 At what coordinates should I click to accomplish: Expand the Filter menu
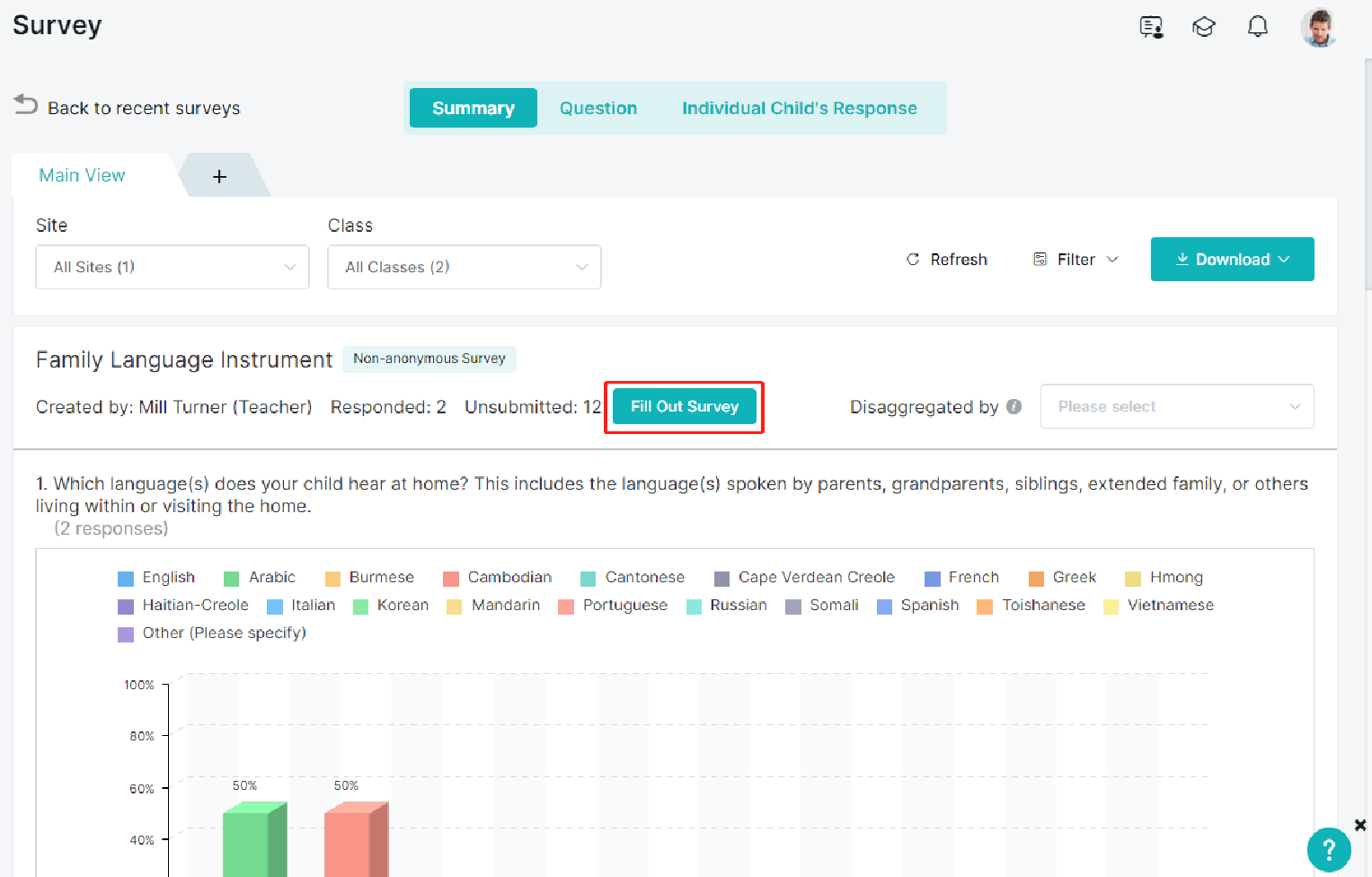[x=1075, y=259]
